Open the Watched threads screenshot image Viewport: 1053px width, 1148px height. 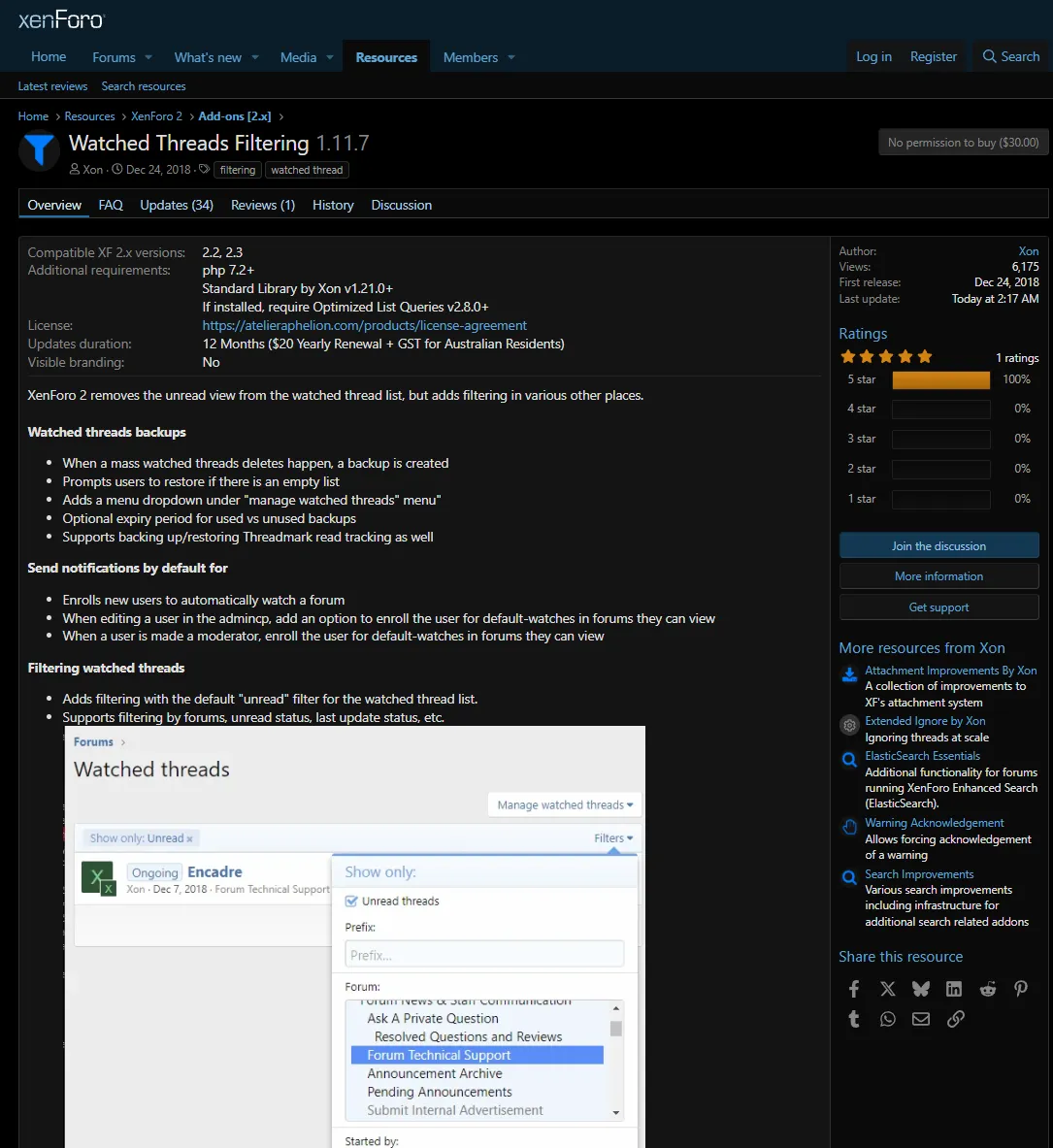coord(355,936)
